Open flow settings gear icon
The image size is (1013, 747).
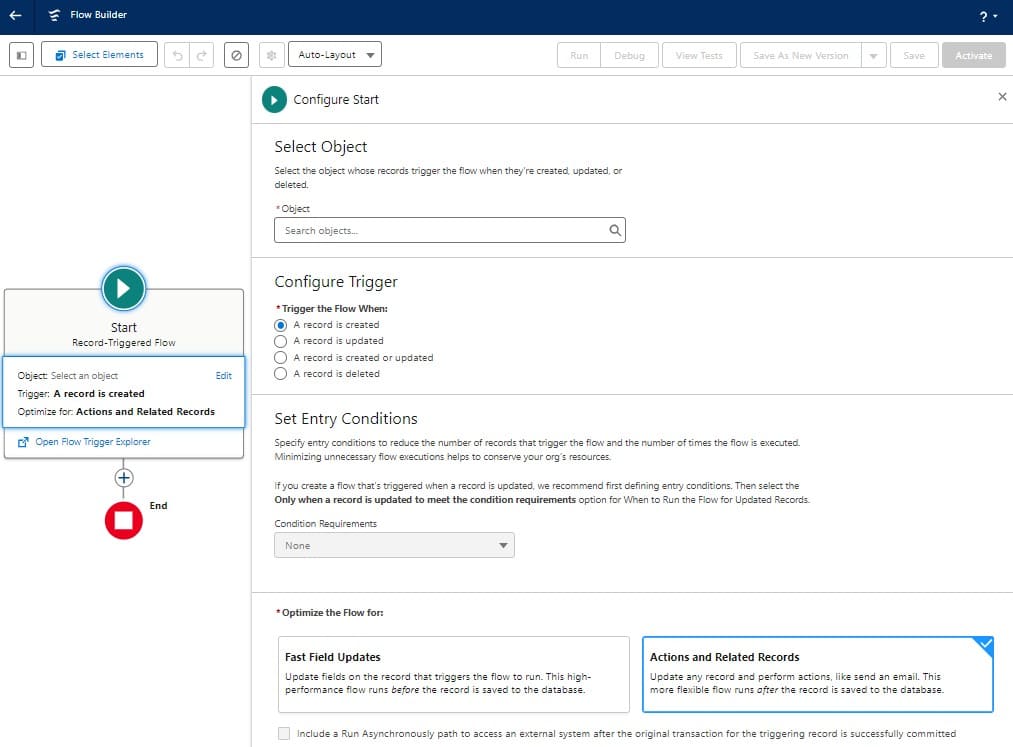[271, 56]
